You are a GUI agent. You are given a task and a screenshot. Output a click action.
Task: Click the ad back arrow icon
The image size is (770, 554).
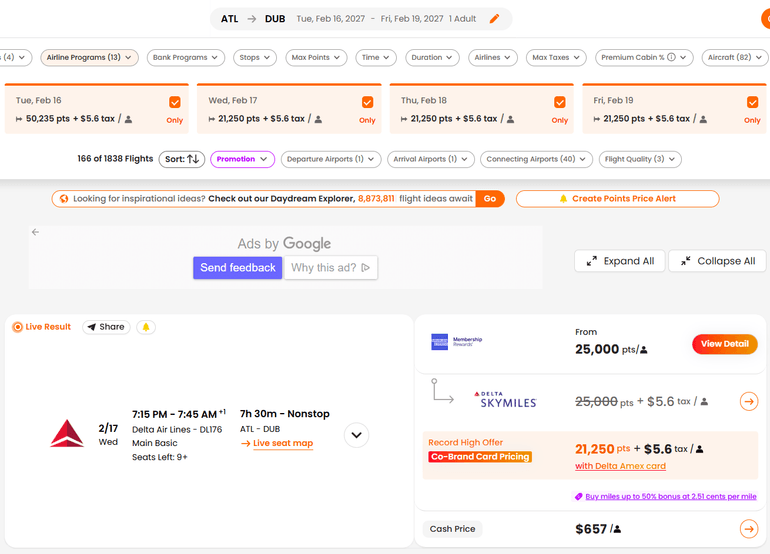tap(35, 232)
